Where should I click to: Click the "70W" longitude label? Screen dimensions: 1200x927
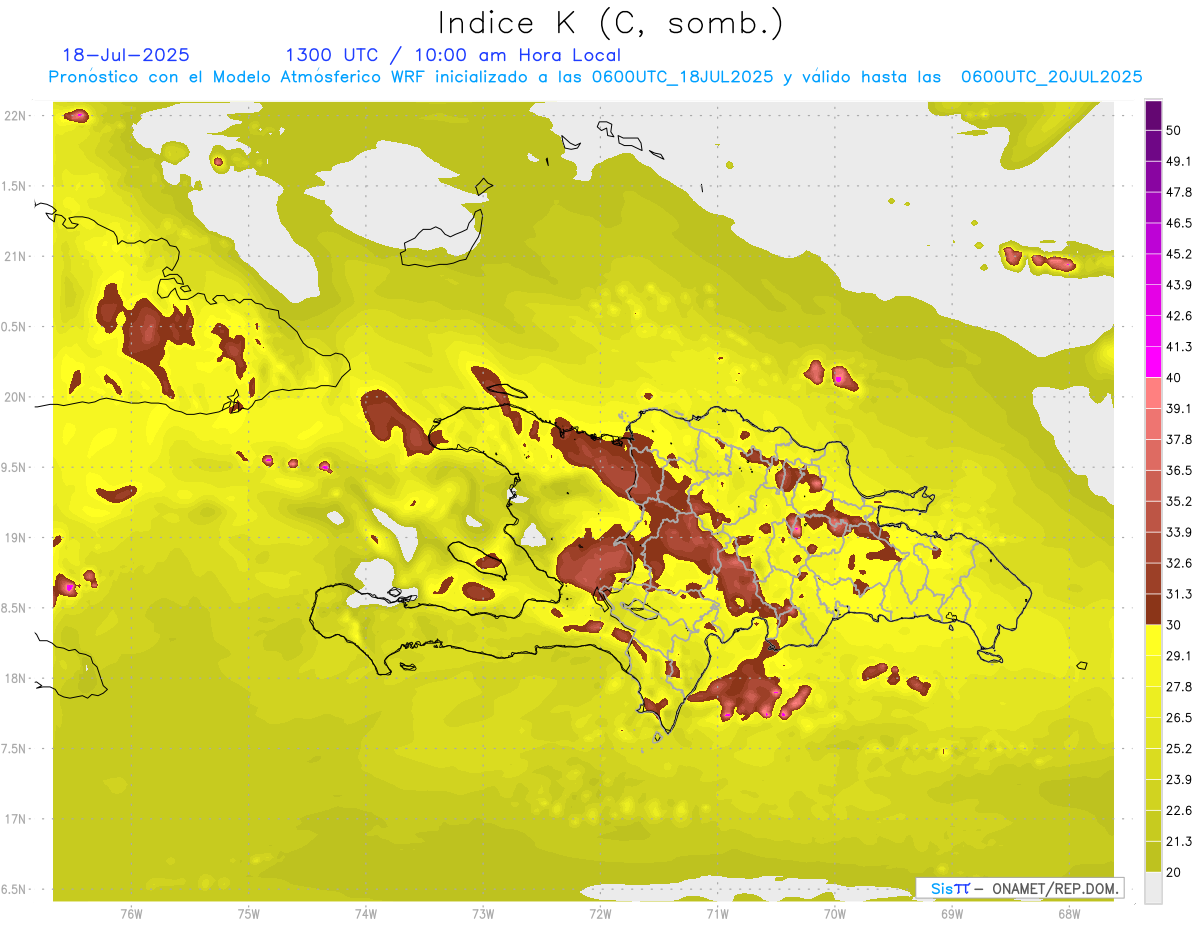tap(834, 913)
